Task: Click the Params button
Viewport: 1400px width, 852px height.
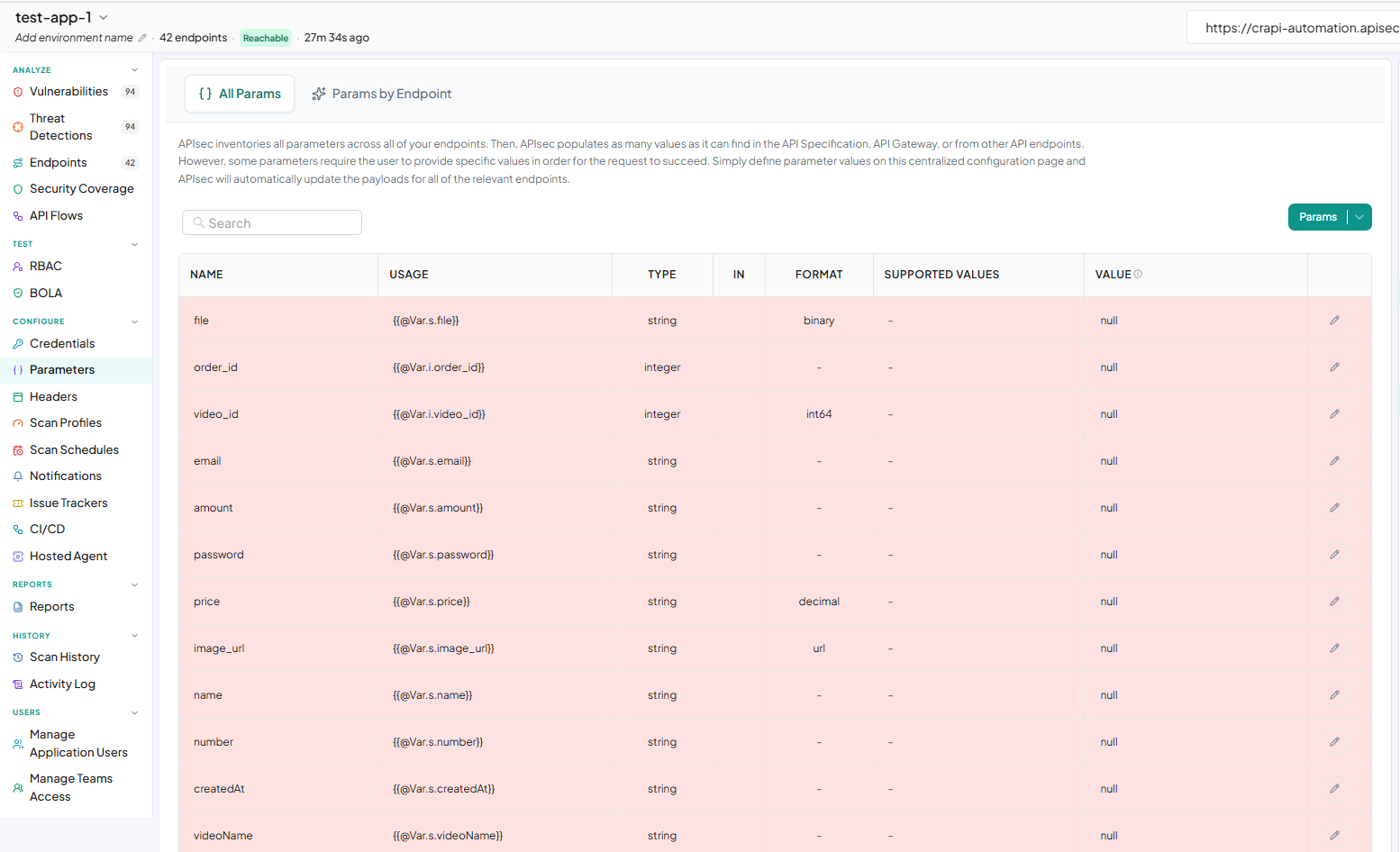Action: click(x=1318, y=217)
